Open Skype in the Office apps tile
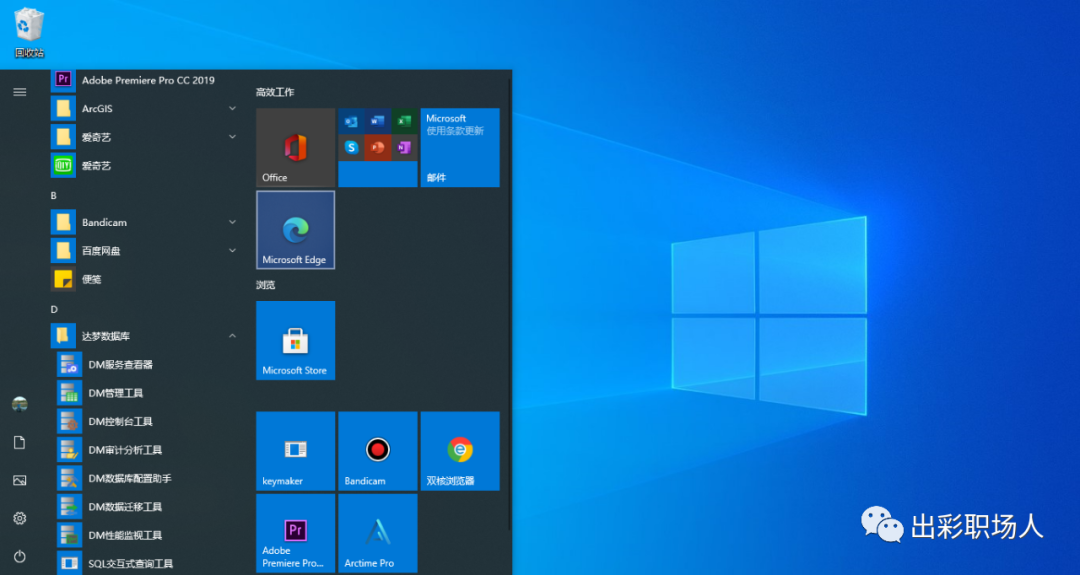1080x575 pixels. [x=351, y=147]
